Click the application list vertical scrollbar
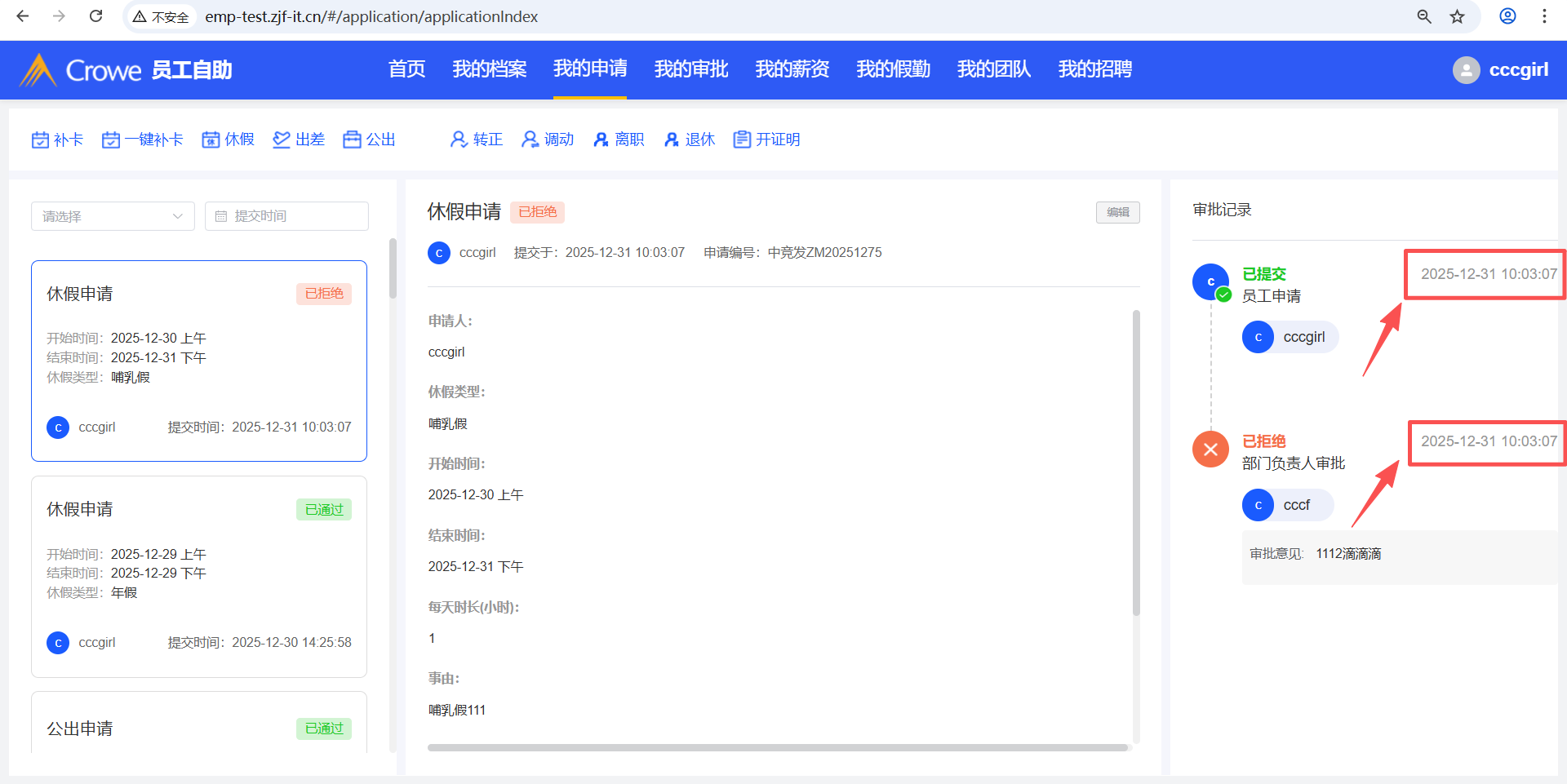 pos(393,268)
